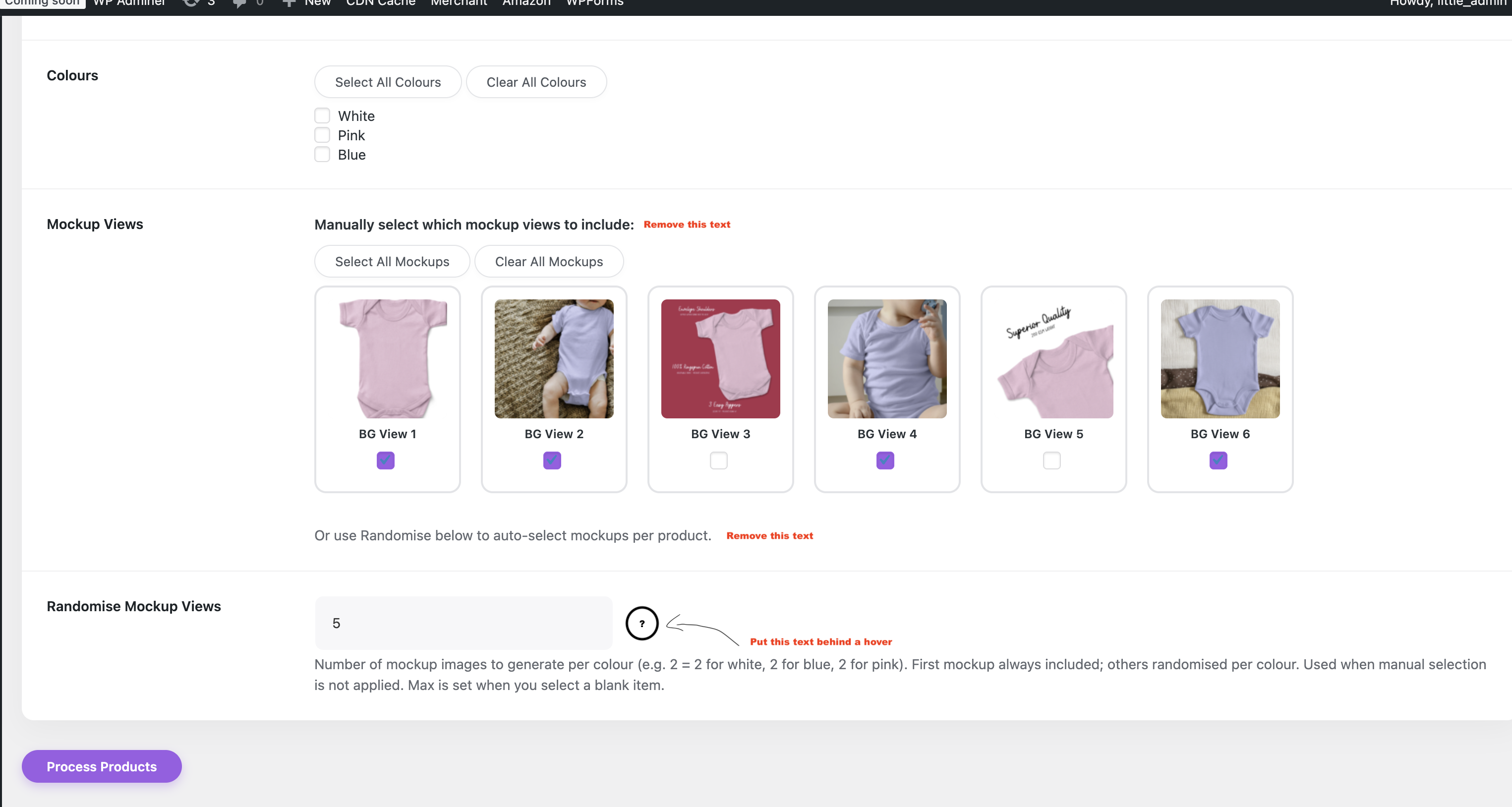Click the plus New icon
Image resolution: width=1512 pixels, height=807 pixels.
coord(288,3)
